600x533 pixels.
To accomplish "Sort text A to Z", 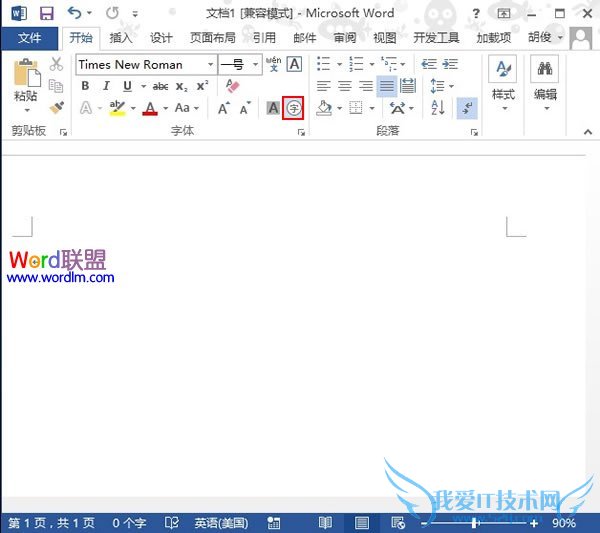I will [438, 108].
